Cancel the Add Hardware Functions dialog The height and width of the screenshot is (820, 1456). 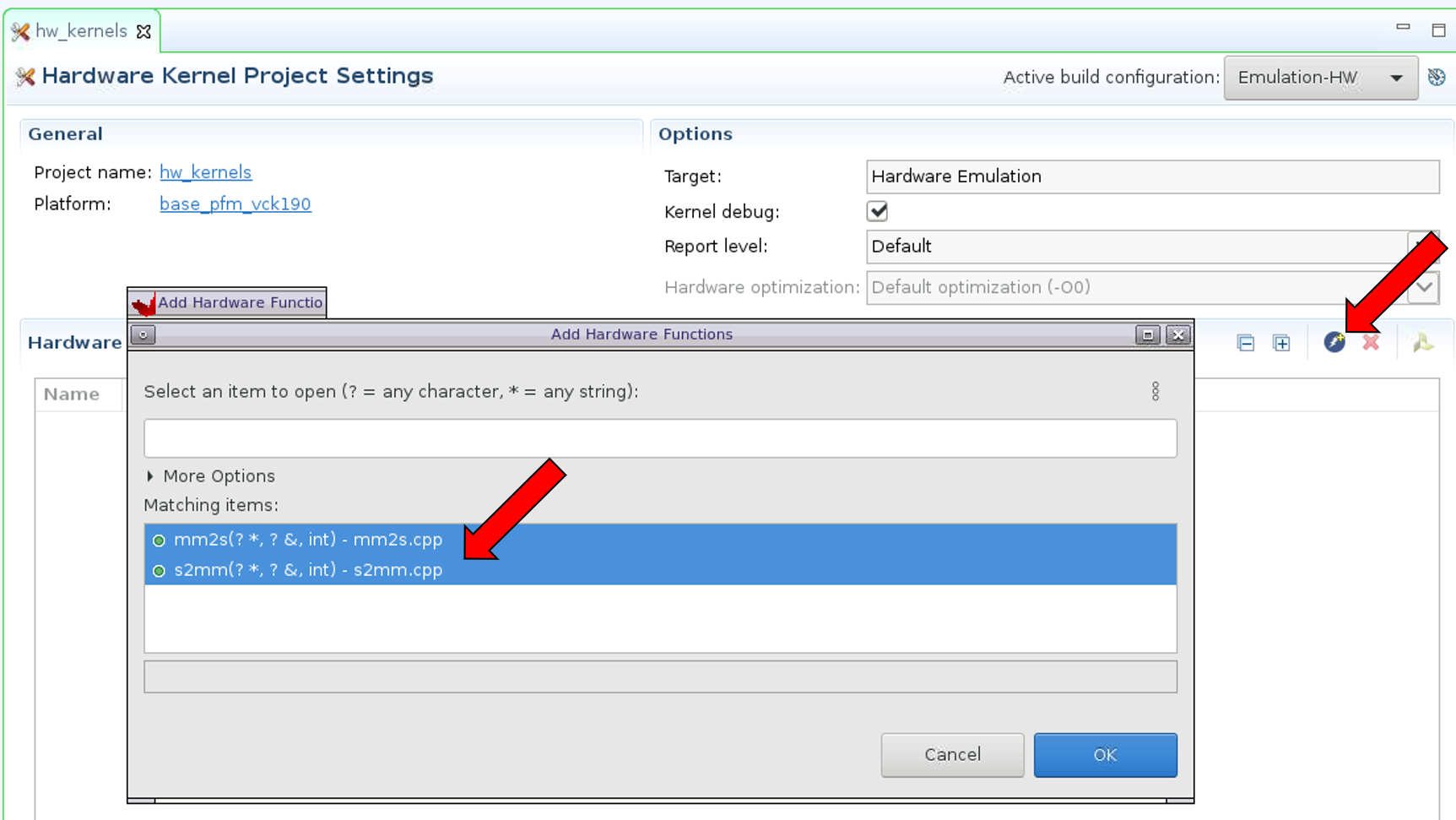pos(952,754)
